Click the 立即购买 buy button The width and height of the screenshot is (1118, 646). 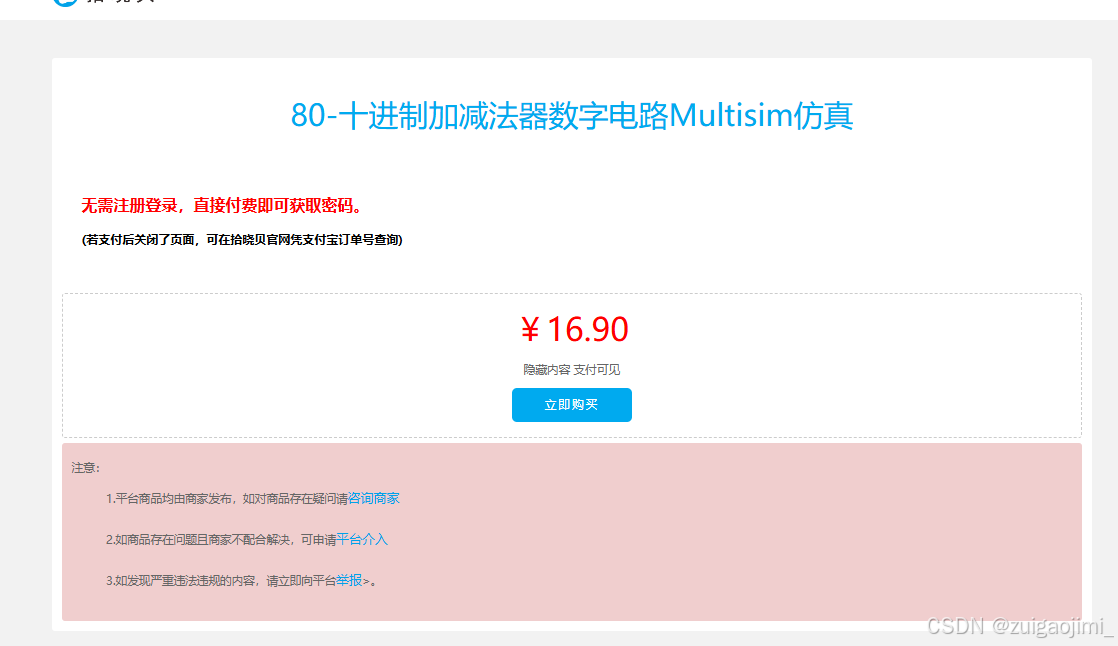pos(571,405)
